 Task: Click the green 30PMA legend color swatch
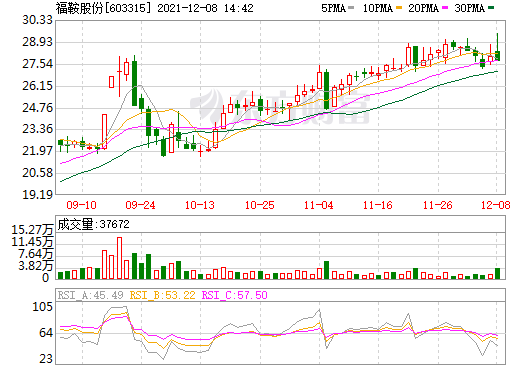pyautogui.click(x=491, y=7)
